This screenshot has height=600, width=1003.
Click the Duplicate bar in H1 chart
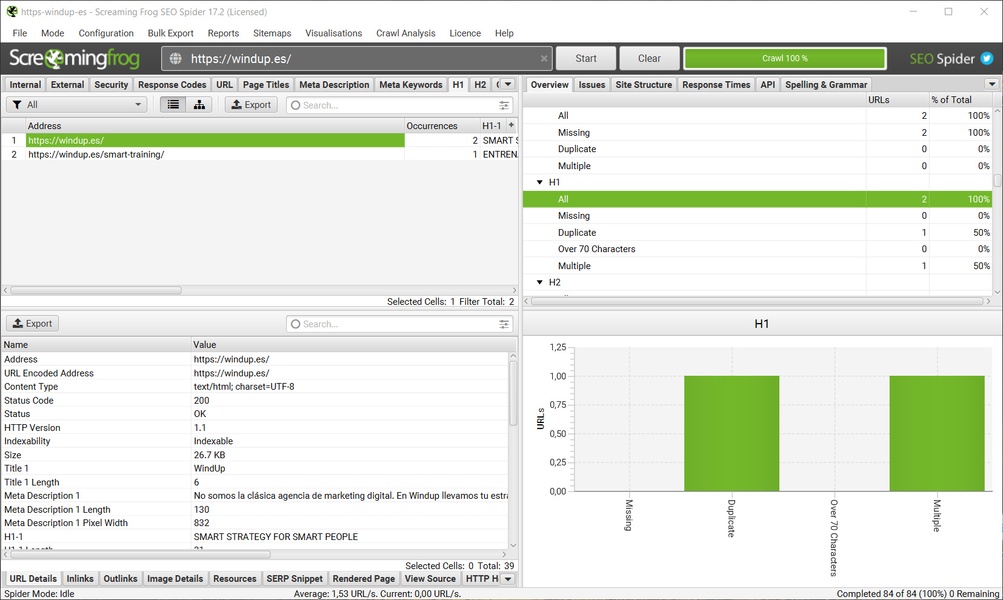click(732, 433)
